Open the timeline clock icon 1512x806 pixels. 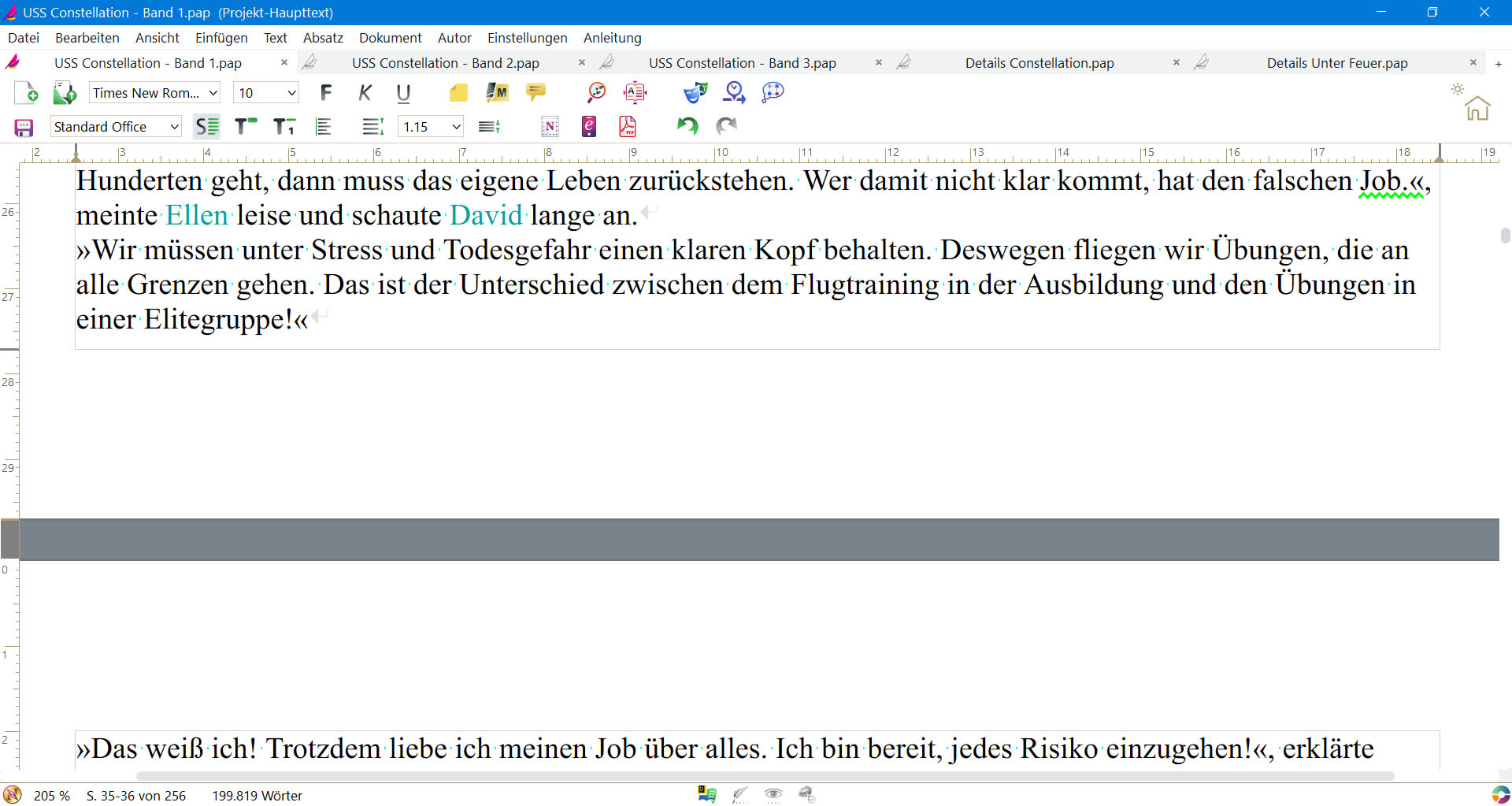point(734,93)
